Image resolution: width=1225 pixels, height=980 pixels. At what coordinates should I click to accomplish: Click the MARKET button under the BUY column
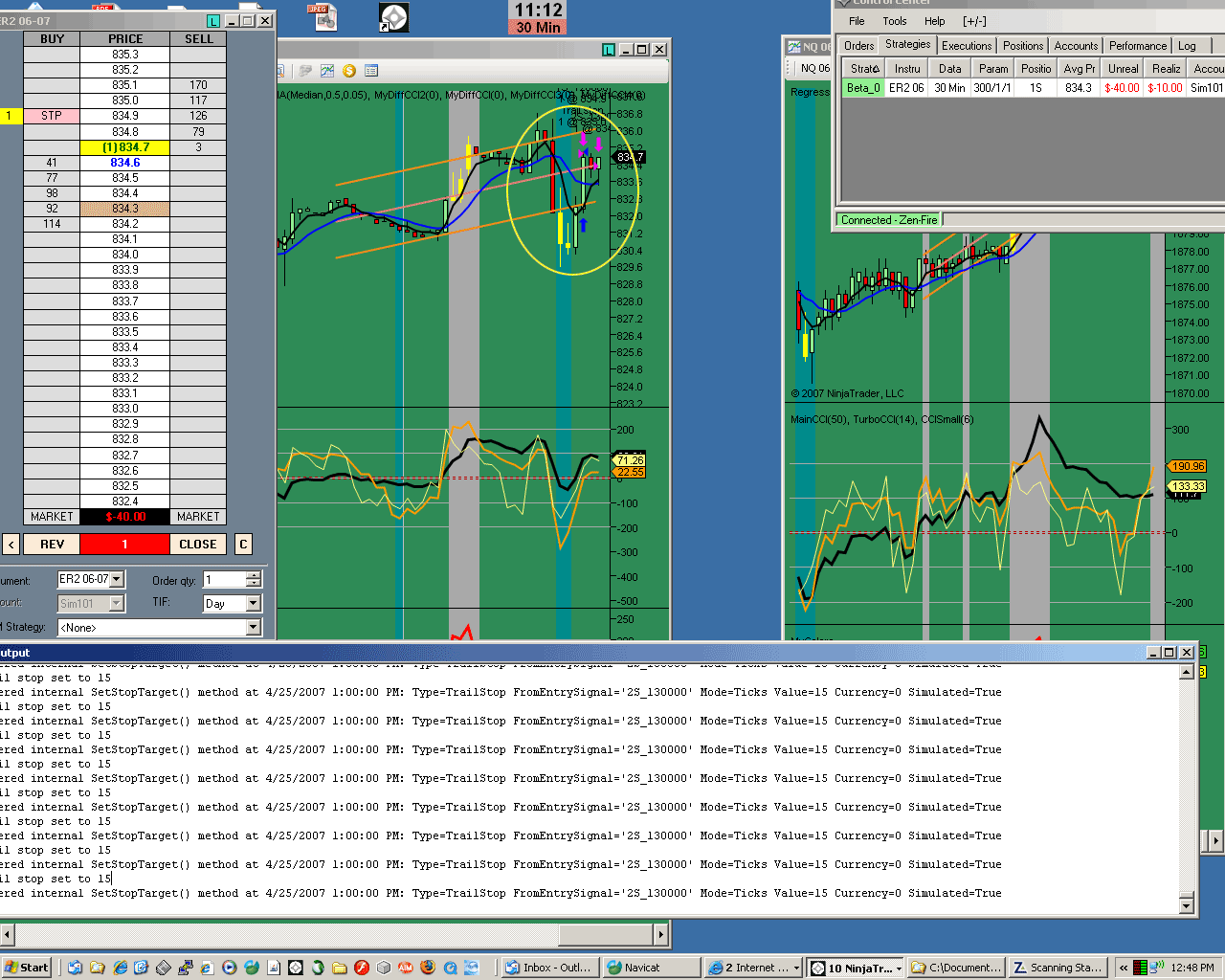pos(52,517)
